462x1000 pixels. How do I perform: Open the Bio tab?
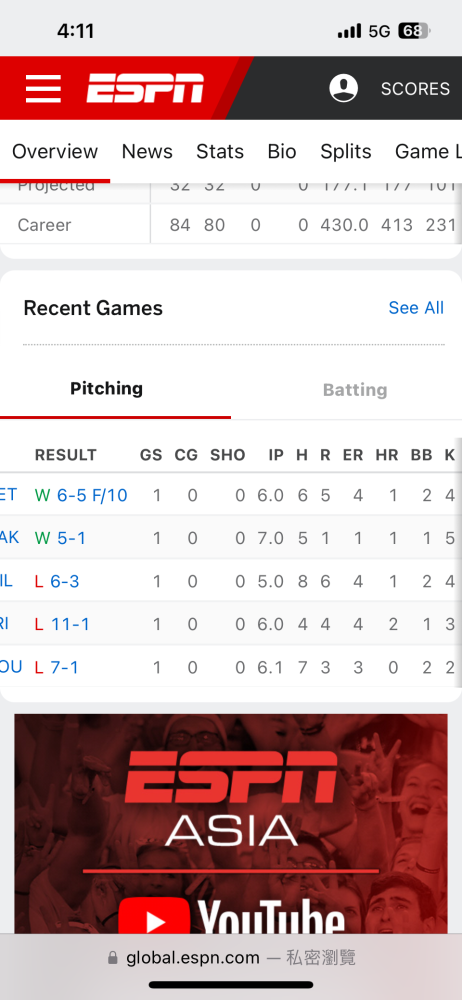coord(281,151)
